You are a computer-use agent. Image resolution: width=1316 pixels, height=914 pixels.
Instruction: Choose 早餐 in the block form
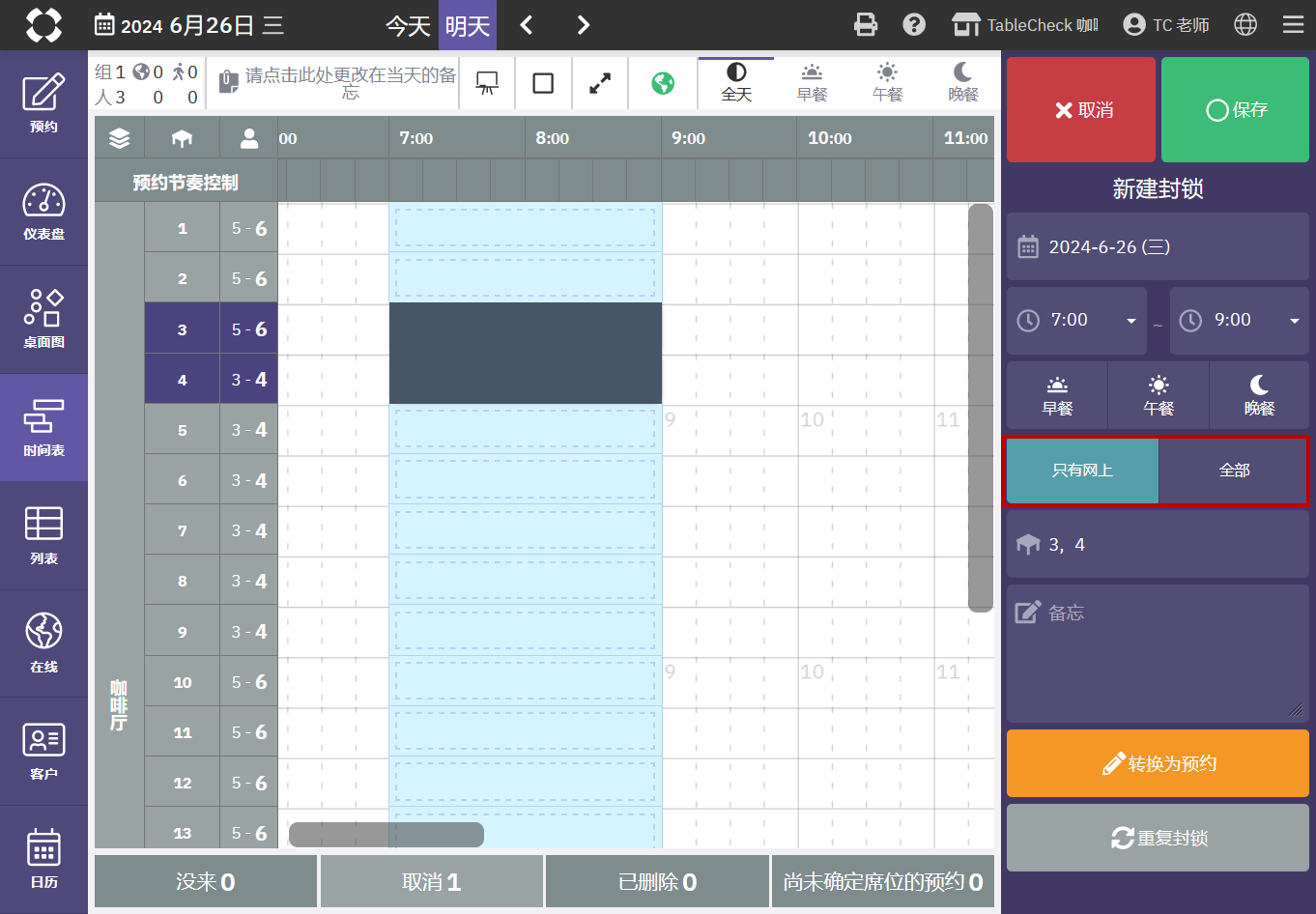[1057, 395]
